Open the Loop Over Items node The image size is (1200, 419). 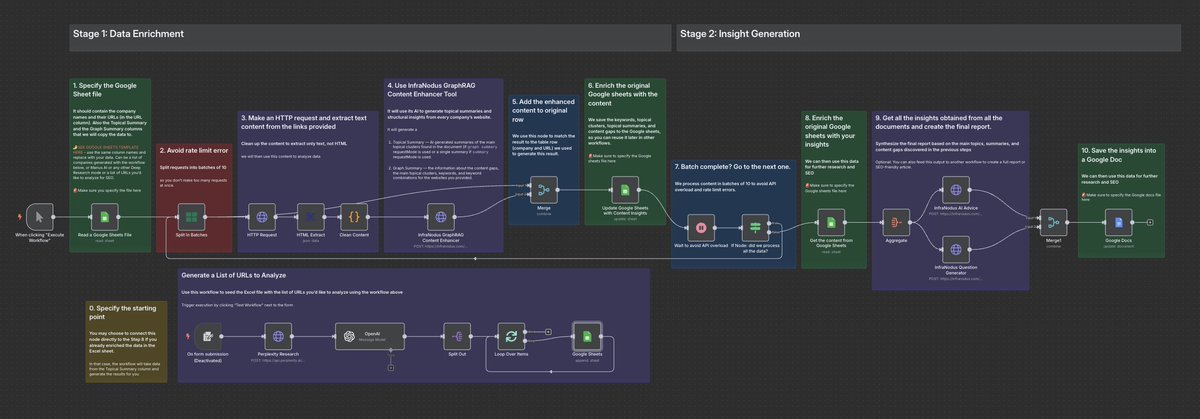pos(512,337)
